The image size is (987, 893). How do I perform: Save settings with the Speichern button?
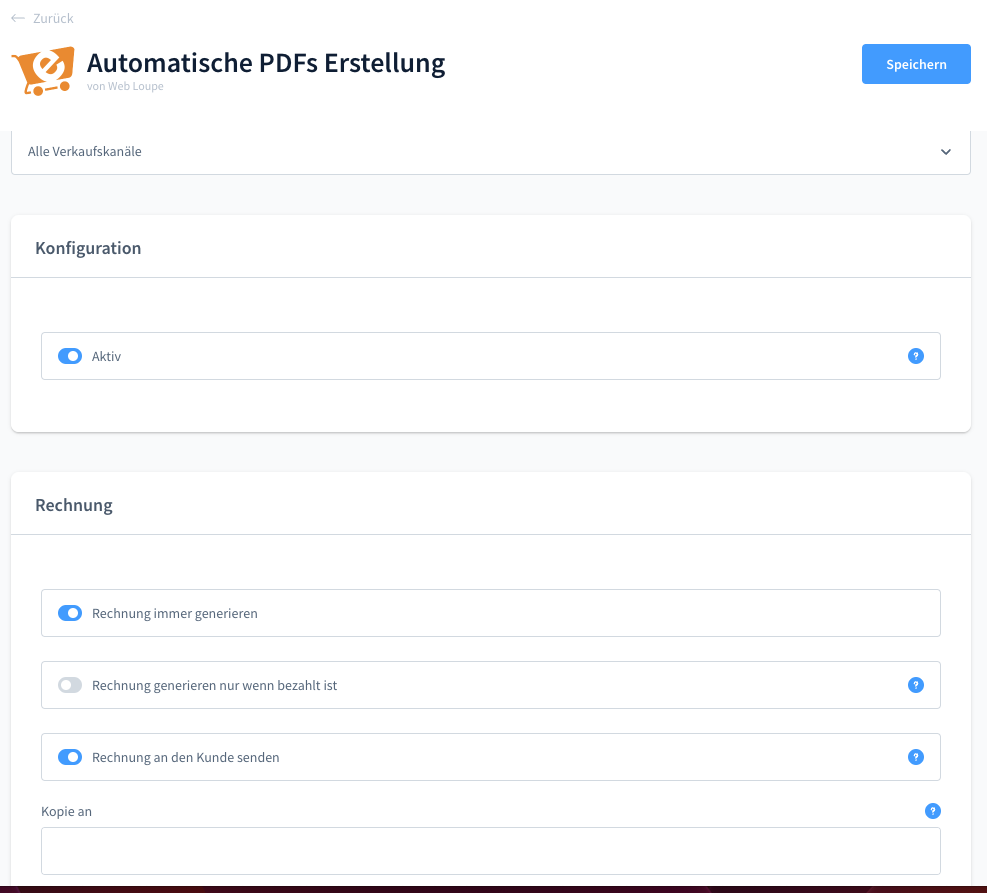[916, 64]
